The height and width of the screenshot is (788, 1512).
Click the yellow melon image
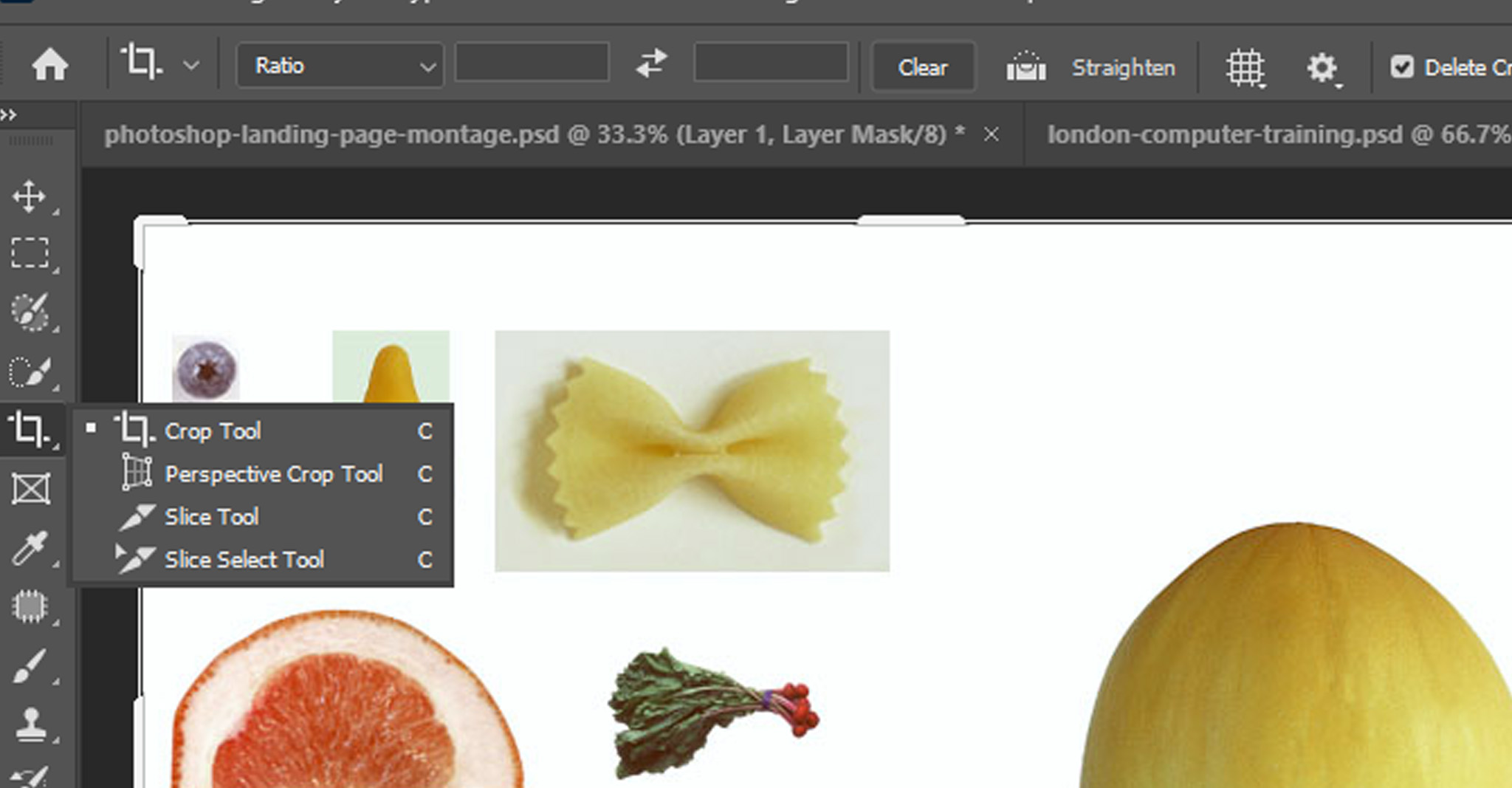coord(1296,655)
